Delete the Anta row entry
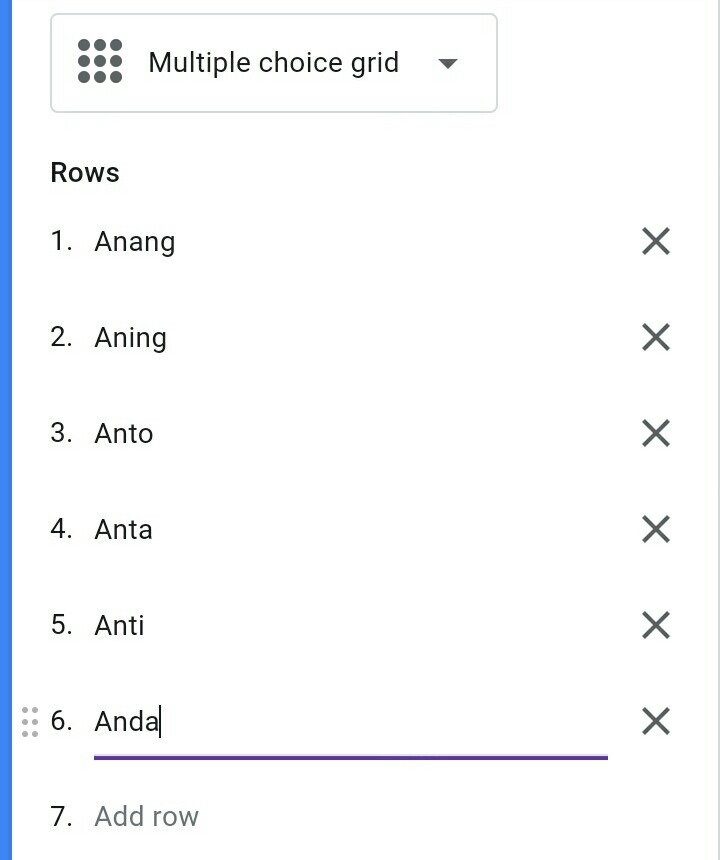The height and width of the screenshot is (860, 720). [x=655, y=529]
